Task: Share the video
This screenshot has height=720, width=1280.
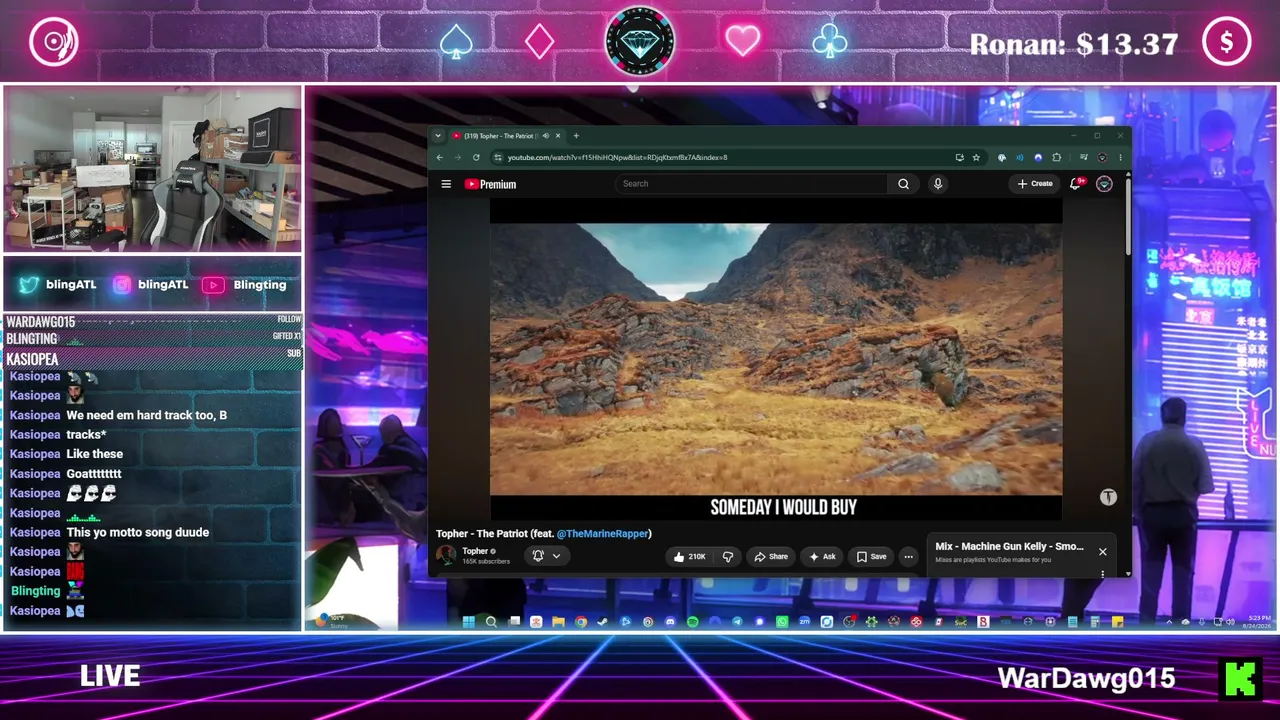Action: [x=771, y=557]
